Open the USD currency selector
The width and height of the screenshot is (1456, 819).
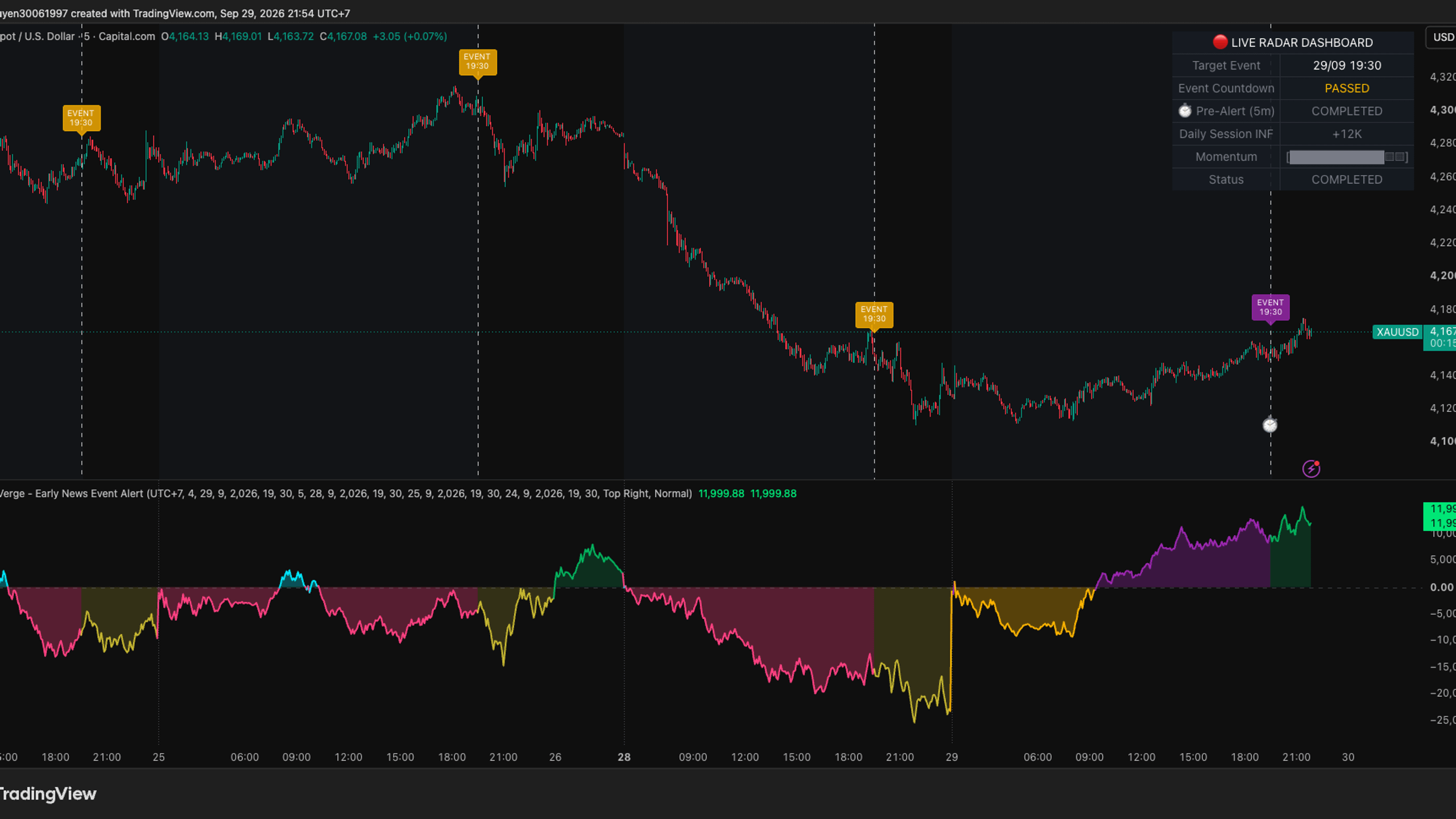tap(1442, 38)
